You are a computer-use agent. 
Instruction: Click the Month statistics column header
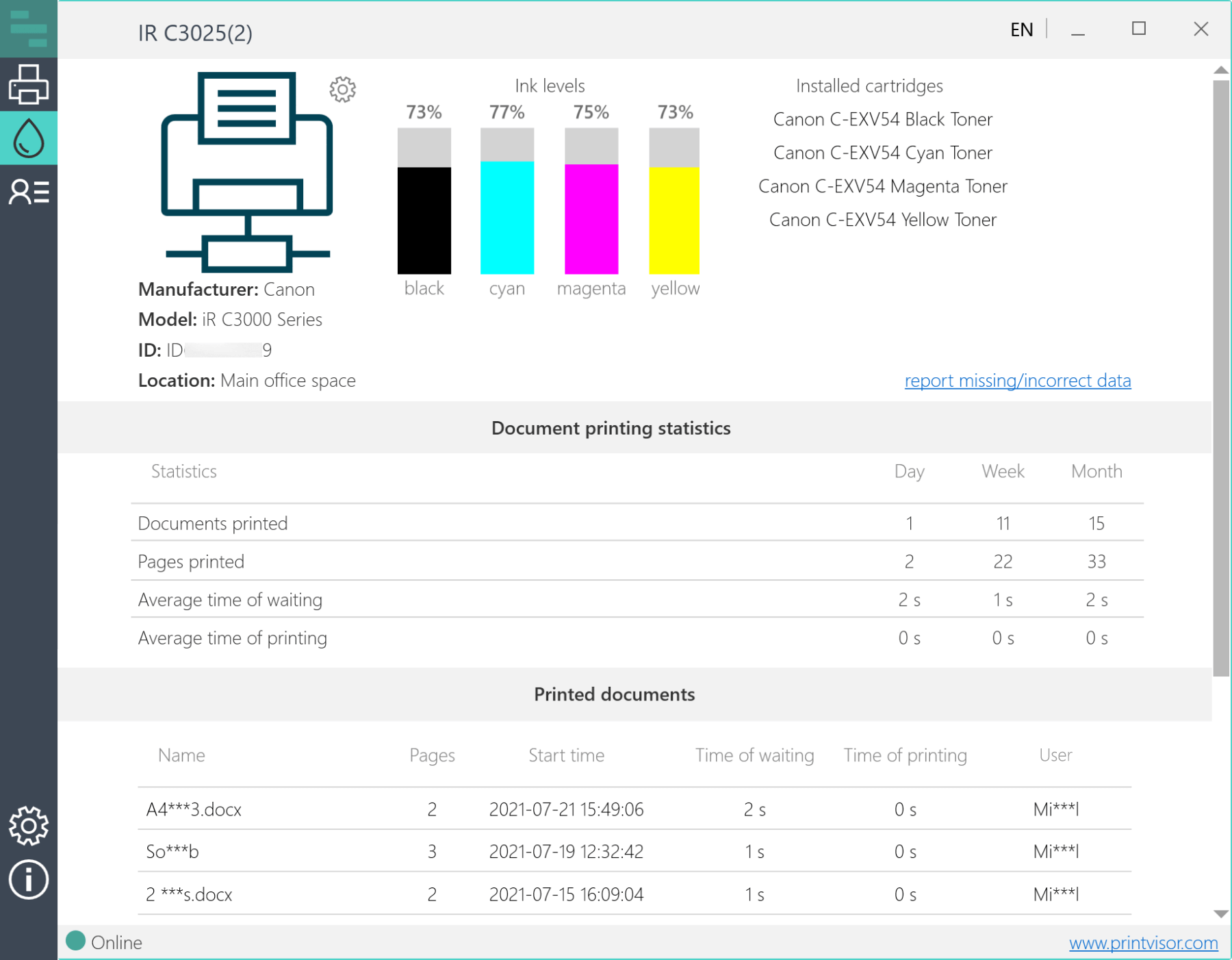(x=1096, y=472)
